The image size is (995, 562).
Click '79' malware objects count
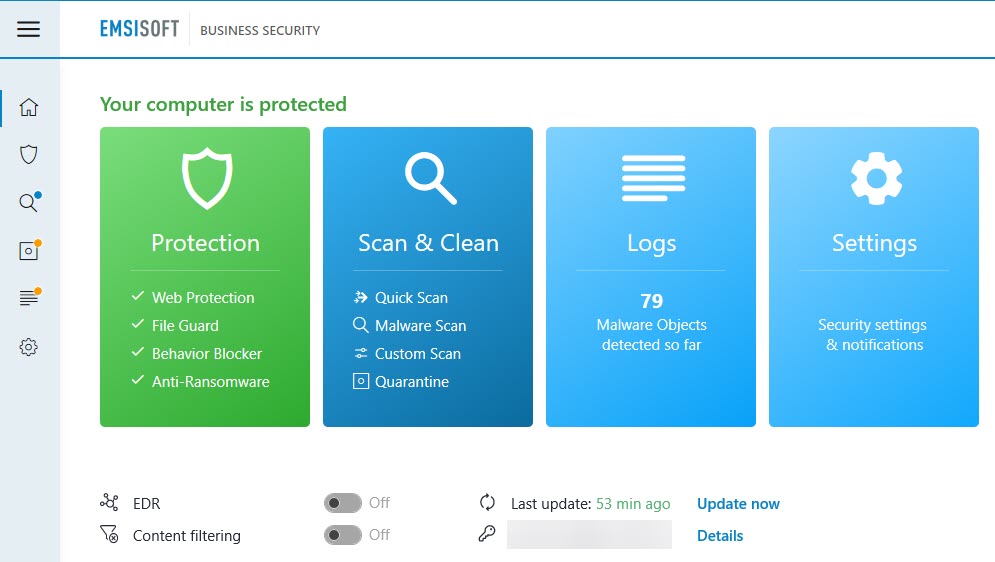click(652, 301)
